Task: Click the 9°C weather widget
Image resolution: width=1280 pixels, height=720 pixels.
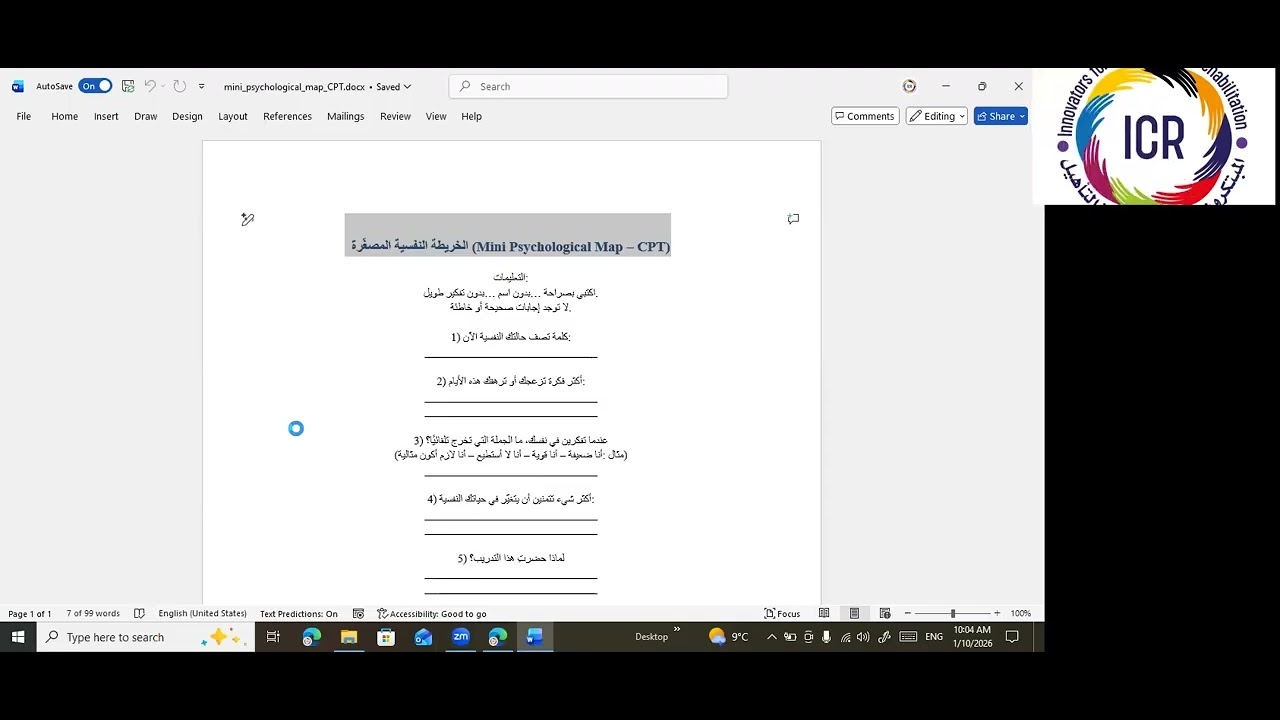Action: click(729, 637)
